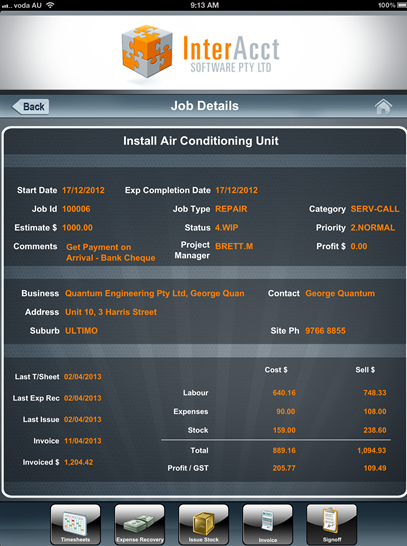
Task: Tap the Job Id value 100006
Action: click(x=76, y=209)
